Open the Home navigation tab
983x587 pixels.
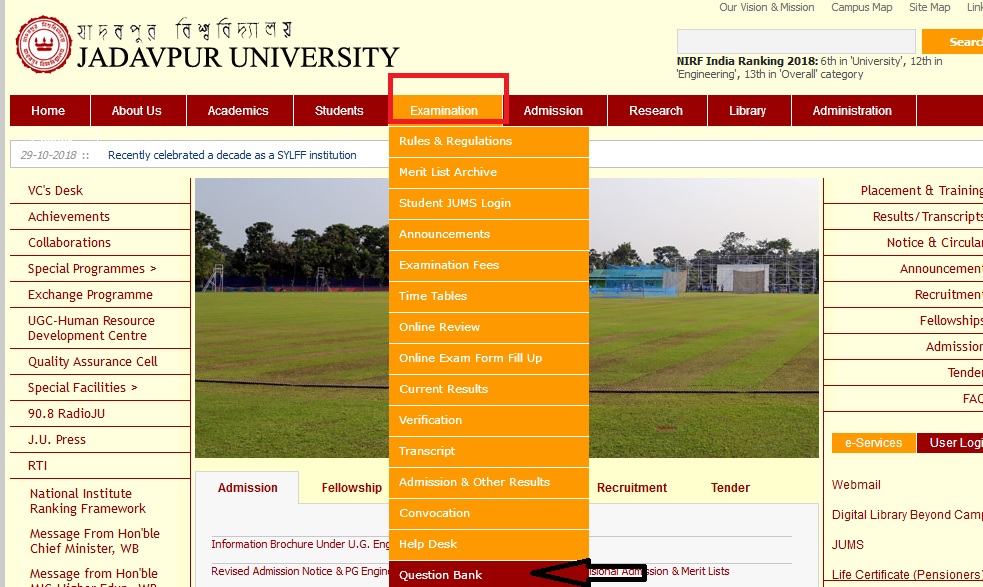point(48,110)
